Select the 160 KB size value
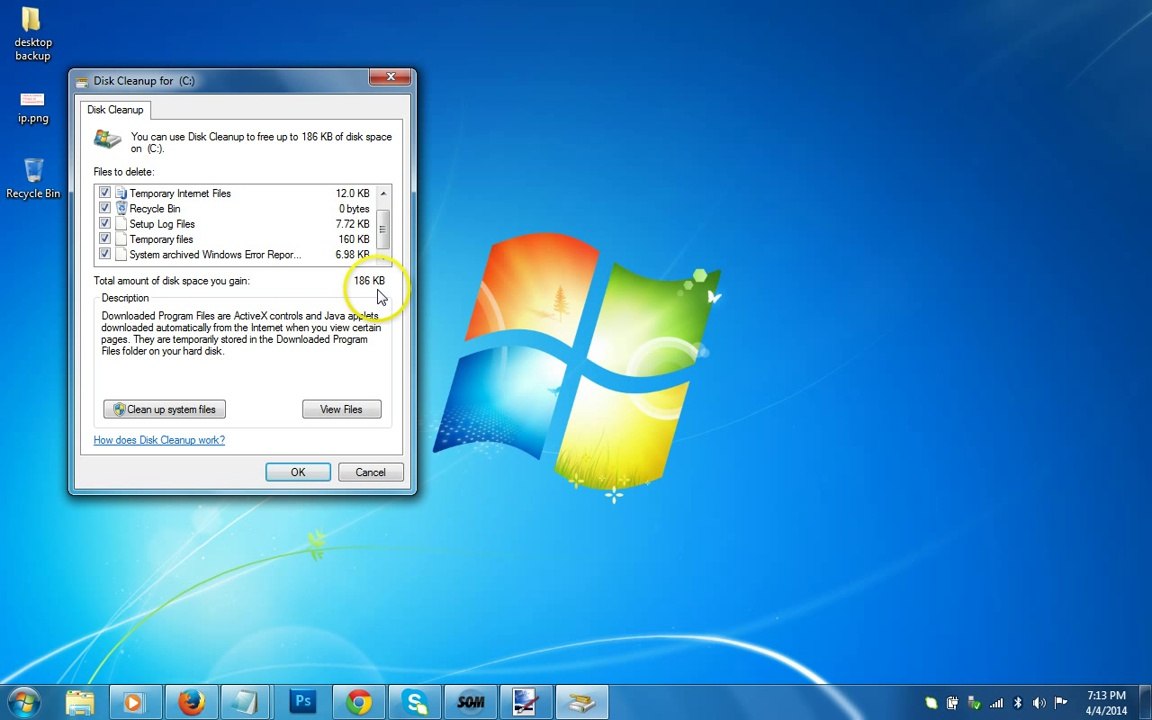 point(354,240)
